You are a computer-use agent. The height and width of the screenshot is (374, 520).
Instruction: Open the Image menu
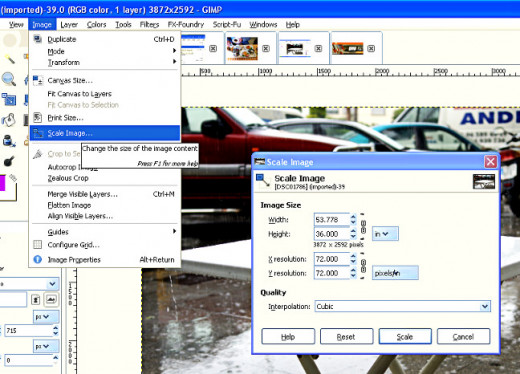pyautogui.click(x=42, y=25)
